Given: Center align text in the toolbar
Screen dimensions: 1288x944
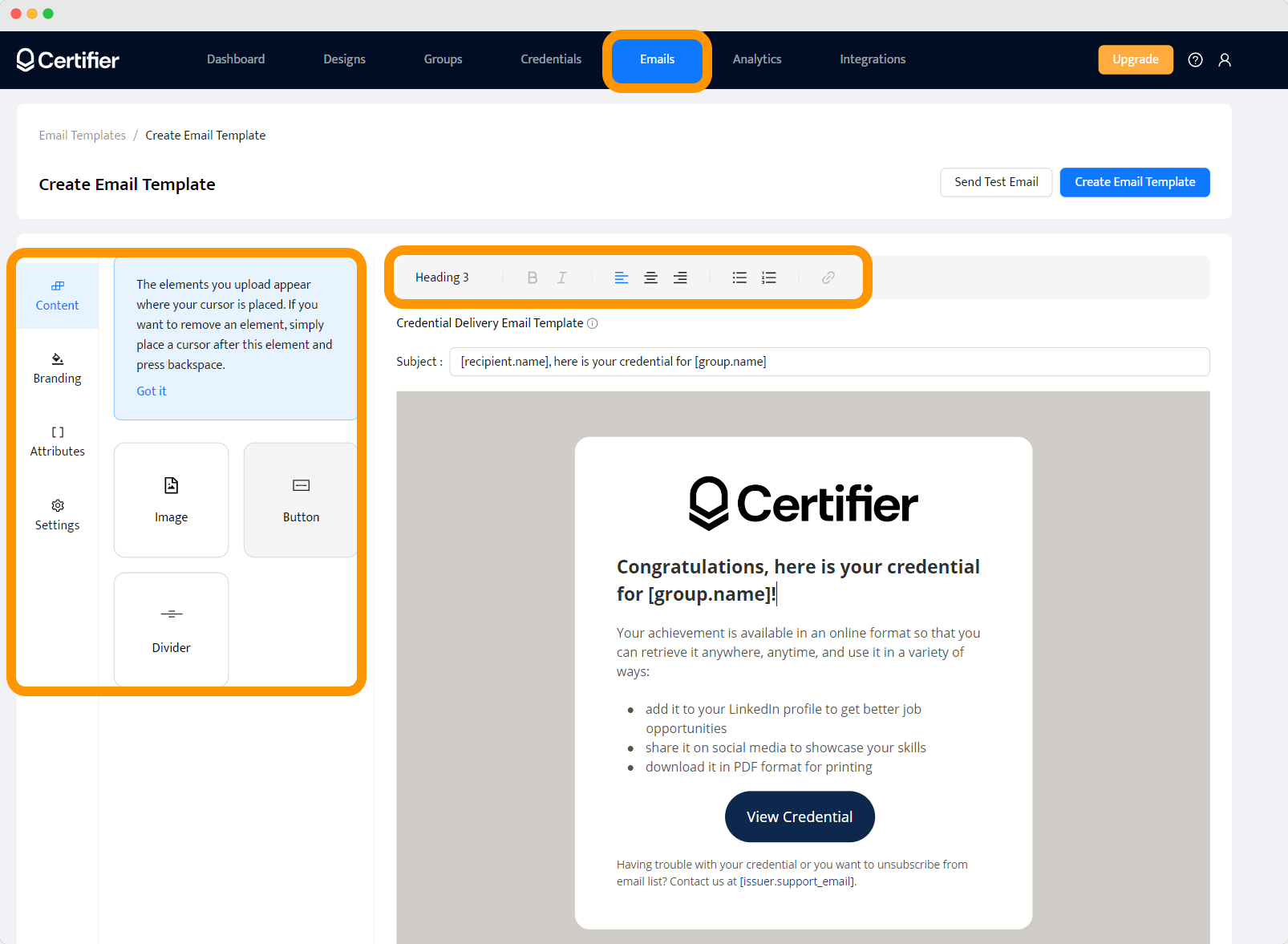Looking at the screenshot, I should [651, 278].
